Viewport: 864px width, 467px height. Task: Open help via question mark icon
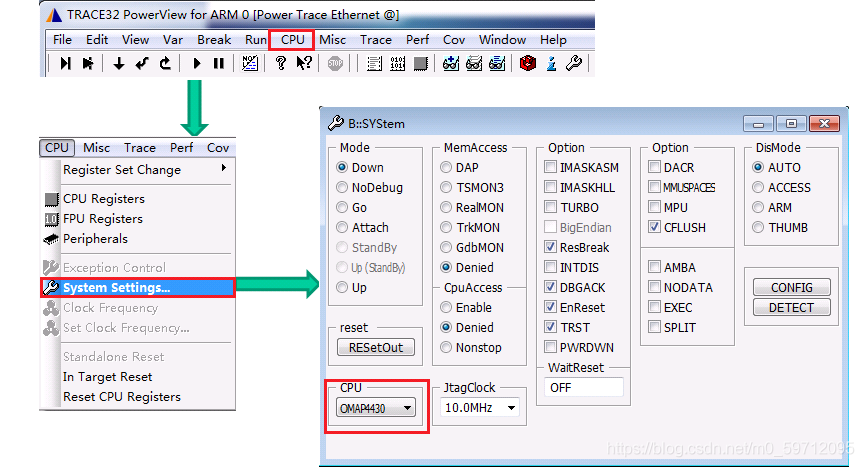pos(280,63)
